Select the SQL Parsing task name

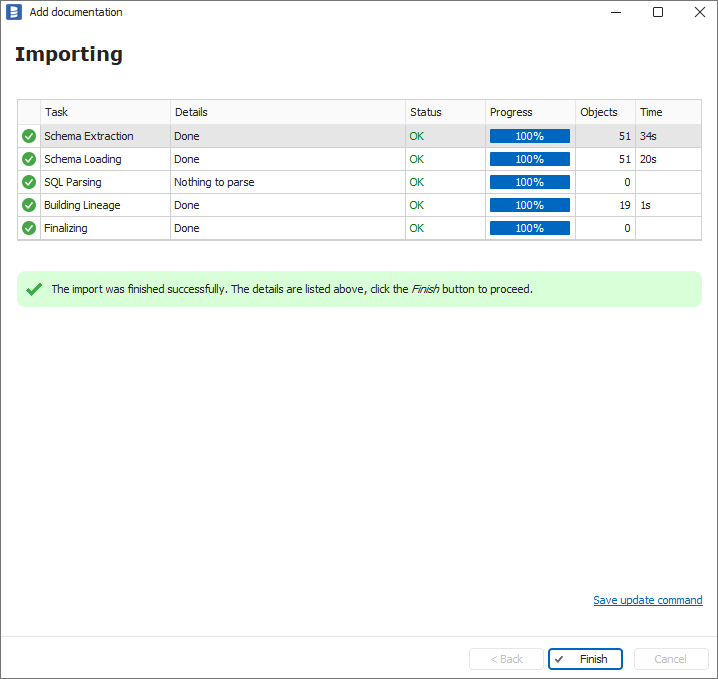pos(73,182)
